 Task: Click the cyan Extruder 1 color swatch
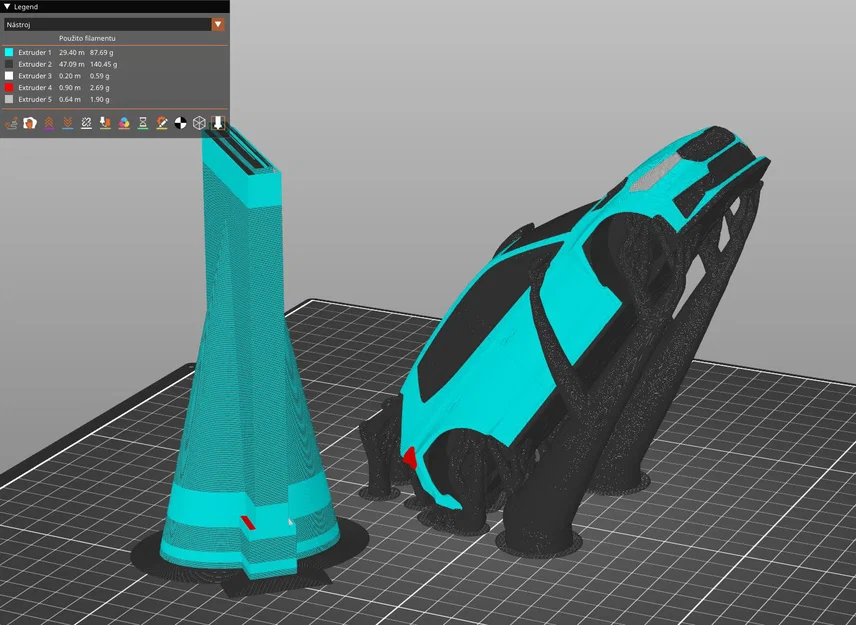coord(9,52)
